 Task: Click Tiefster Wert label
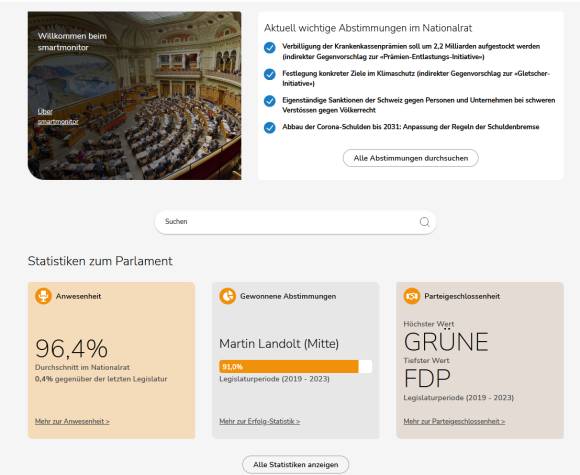pyautogui.click(x=426, y=360)
